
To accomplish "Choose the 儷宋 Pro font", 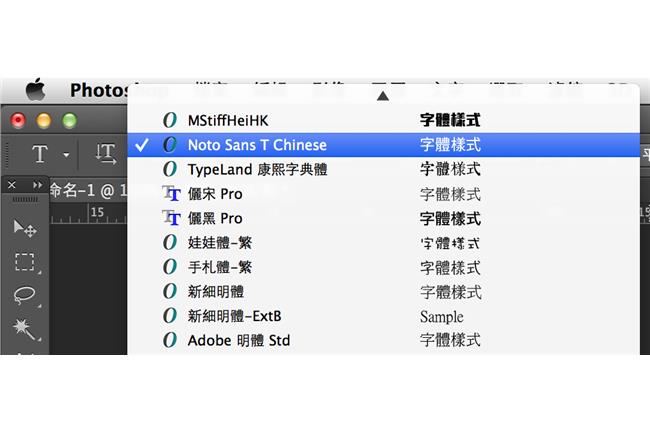I will 383,194.
